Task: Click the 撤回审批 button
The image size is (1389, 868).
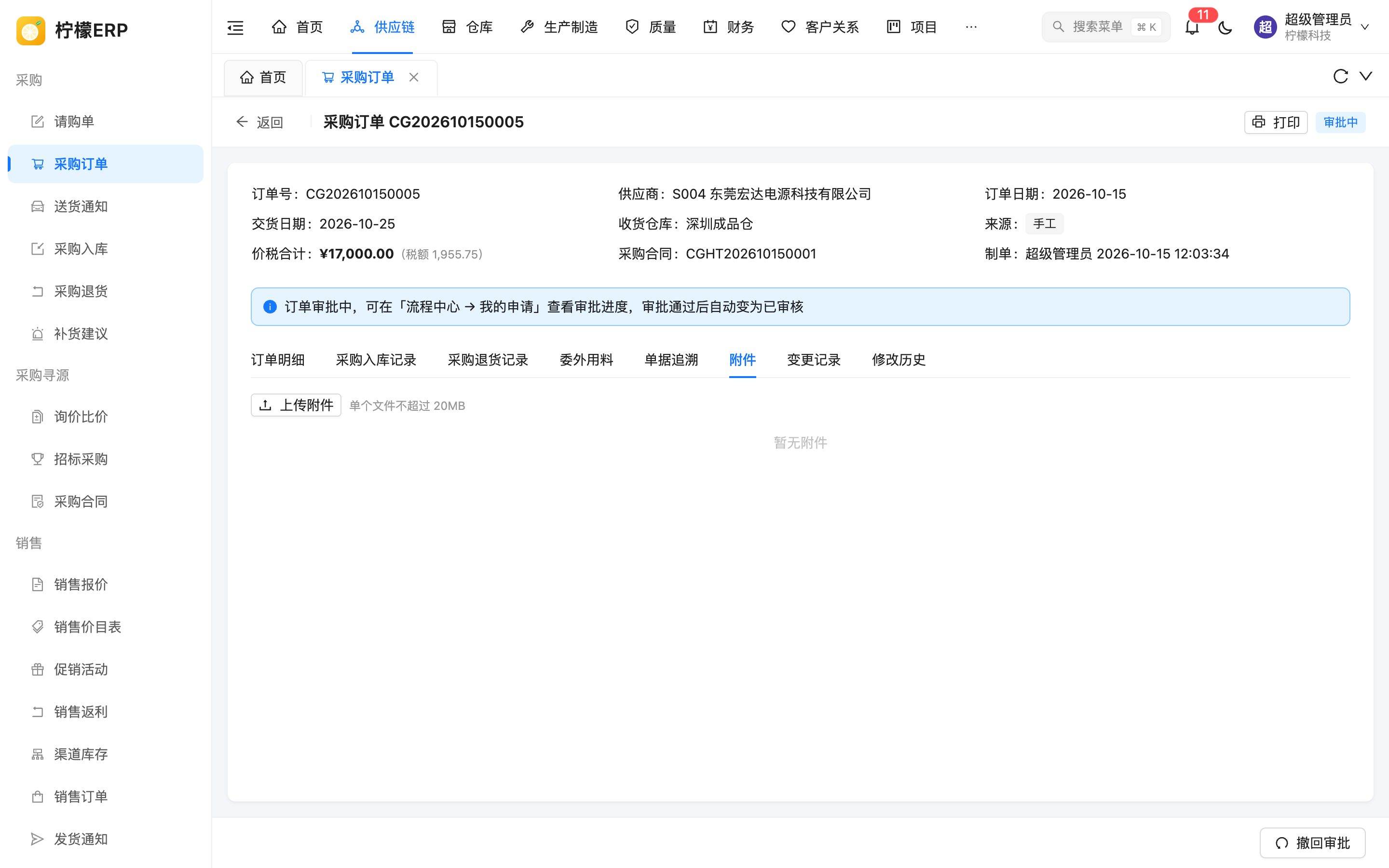Action: tap(1312, 843)
